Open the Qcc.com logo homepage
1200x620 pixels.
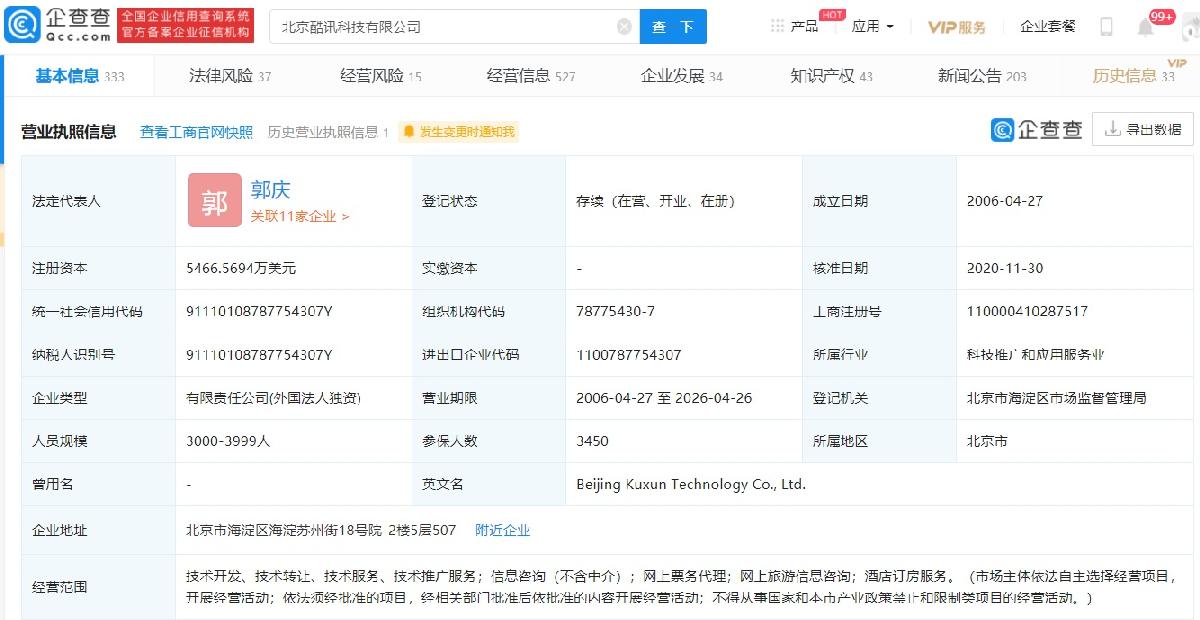tap(58, 26)
